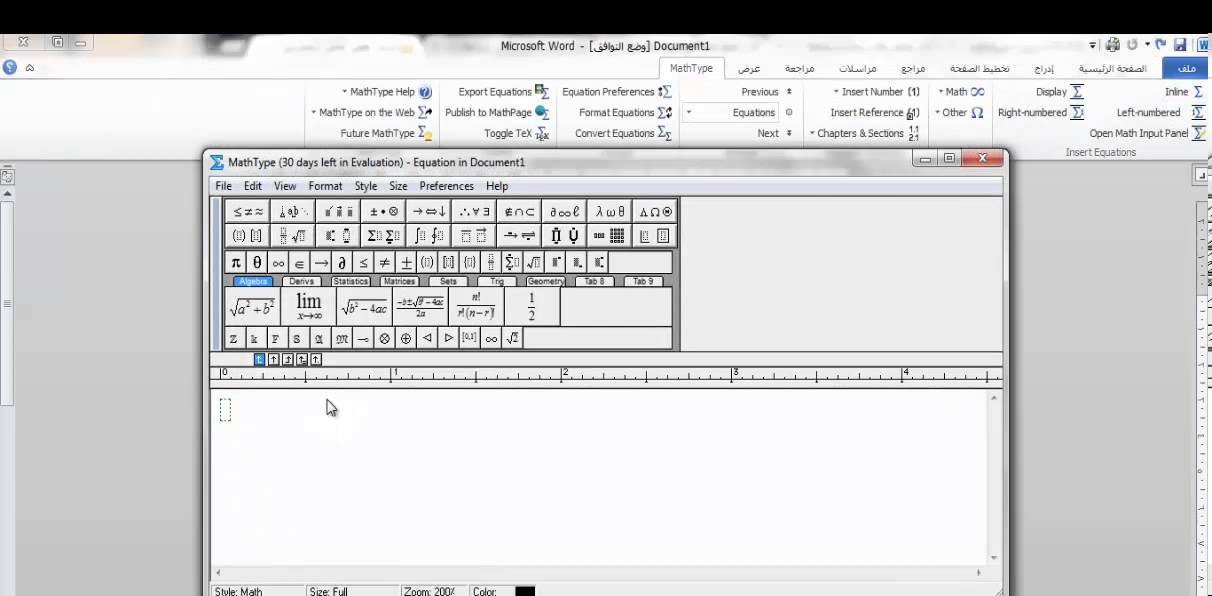Switch to the Algebra tab
Image resolution: width=1212 pixels, height=596 pixels.
(x=253, y=282)
